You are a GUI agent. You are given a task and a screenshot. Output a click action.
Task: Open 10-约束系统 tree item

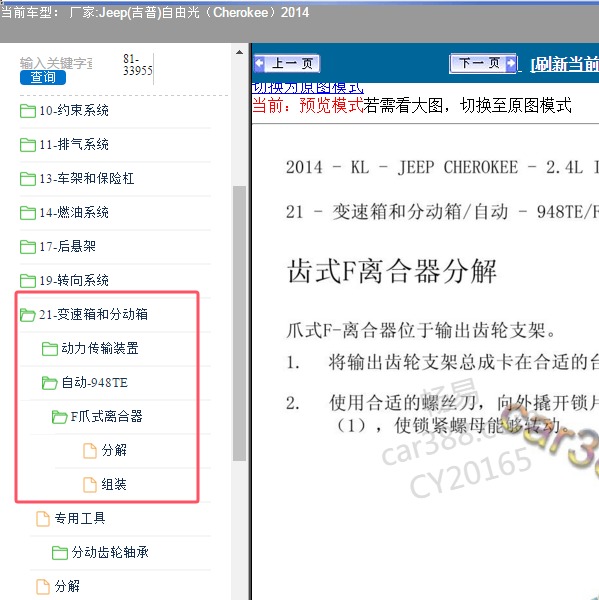click(74, 111)
